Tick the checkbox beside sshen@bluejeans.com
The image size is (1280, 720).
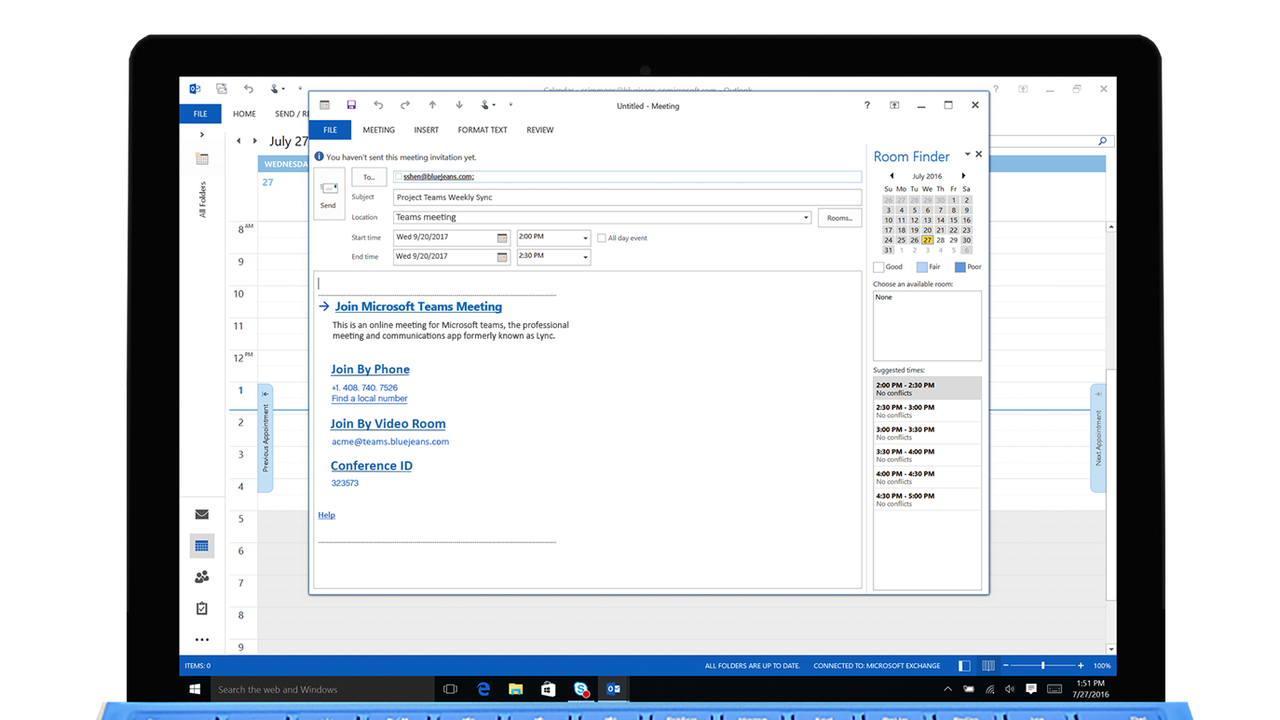(398, 177)
